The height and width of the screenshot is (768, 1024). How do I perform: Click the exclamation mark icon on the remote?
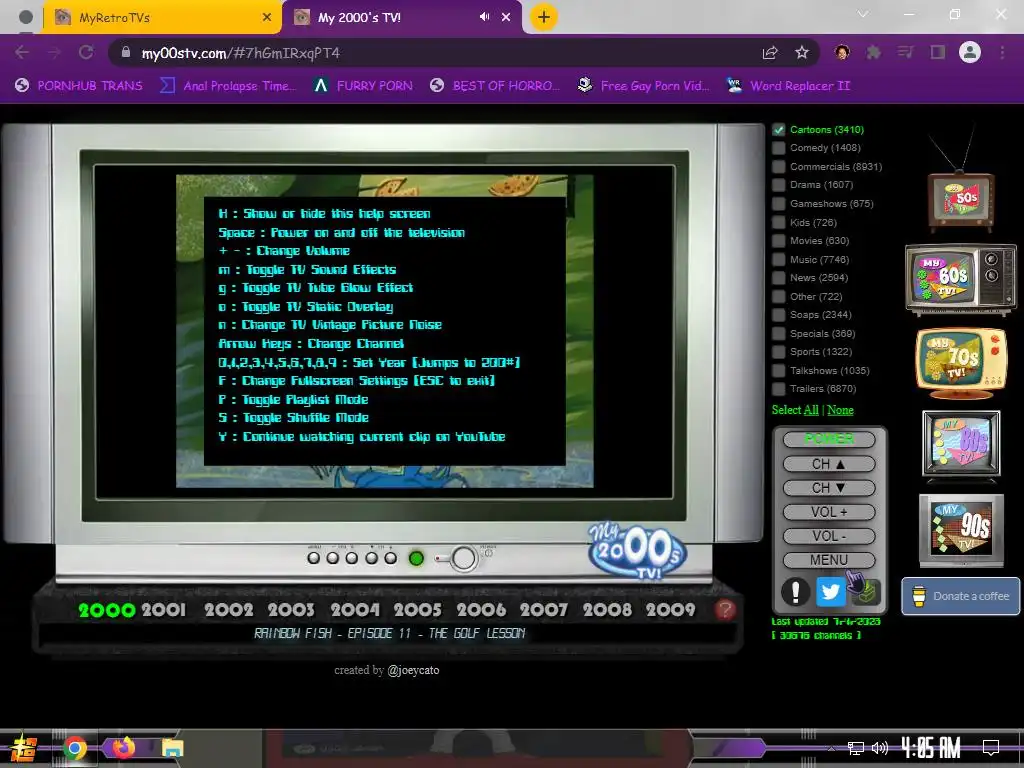click(795, 592)
